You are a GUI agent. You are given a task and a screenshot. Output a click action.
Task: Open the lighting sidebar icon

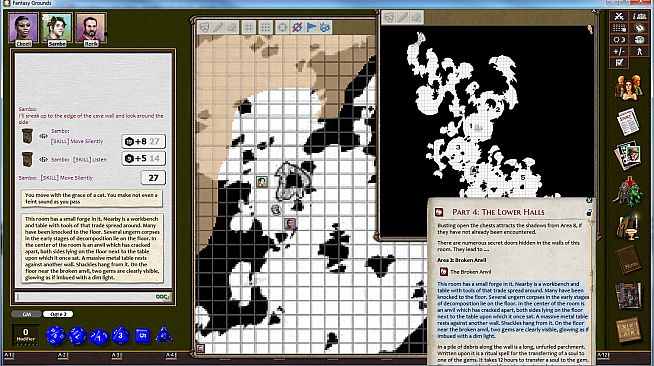639,28
